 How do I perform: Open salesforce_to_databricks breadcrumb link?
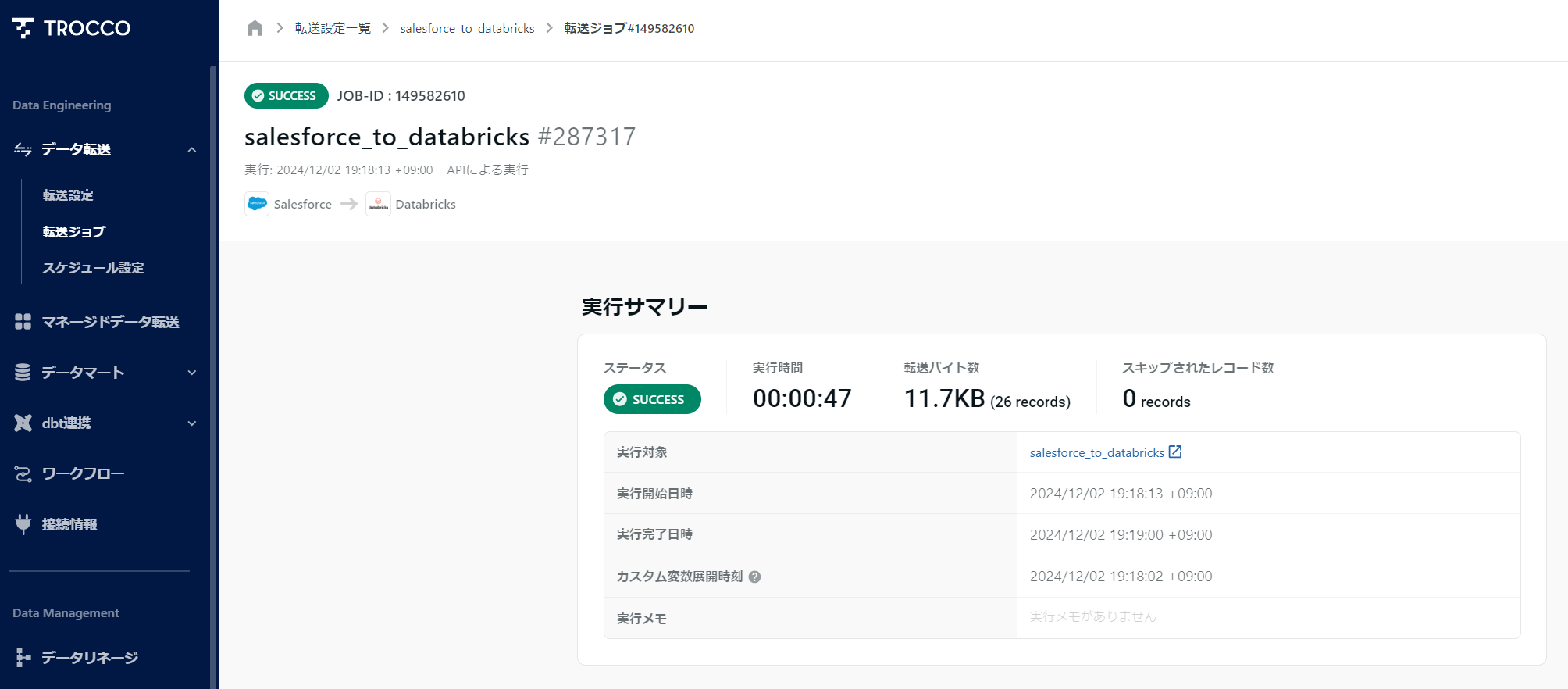tap(467, 28)
